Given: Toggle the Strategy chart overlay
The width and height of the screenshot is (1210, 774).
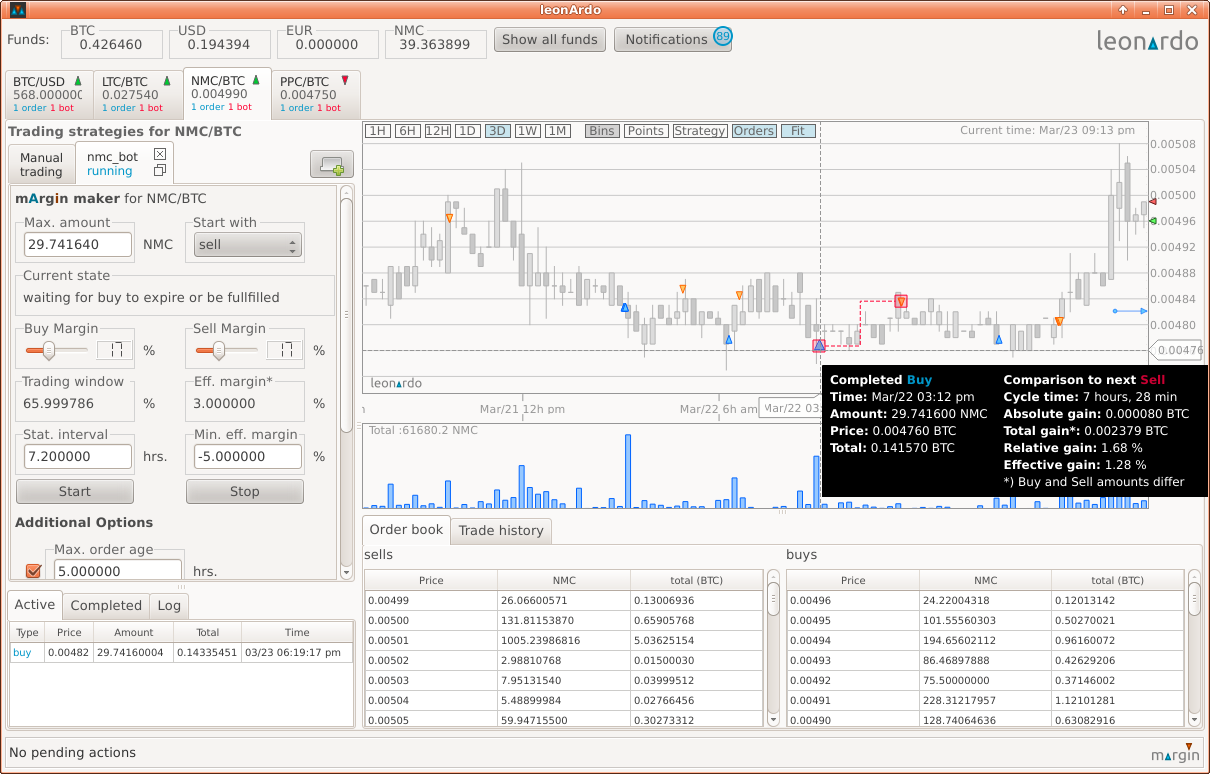Looking at the screenshot, I should pos(700,131).
